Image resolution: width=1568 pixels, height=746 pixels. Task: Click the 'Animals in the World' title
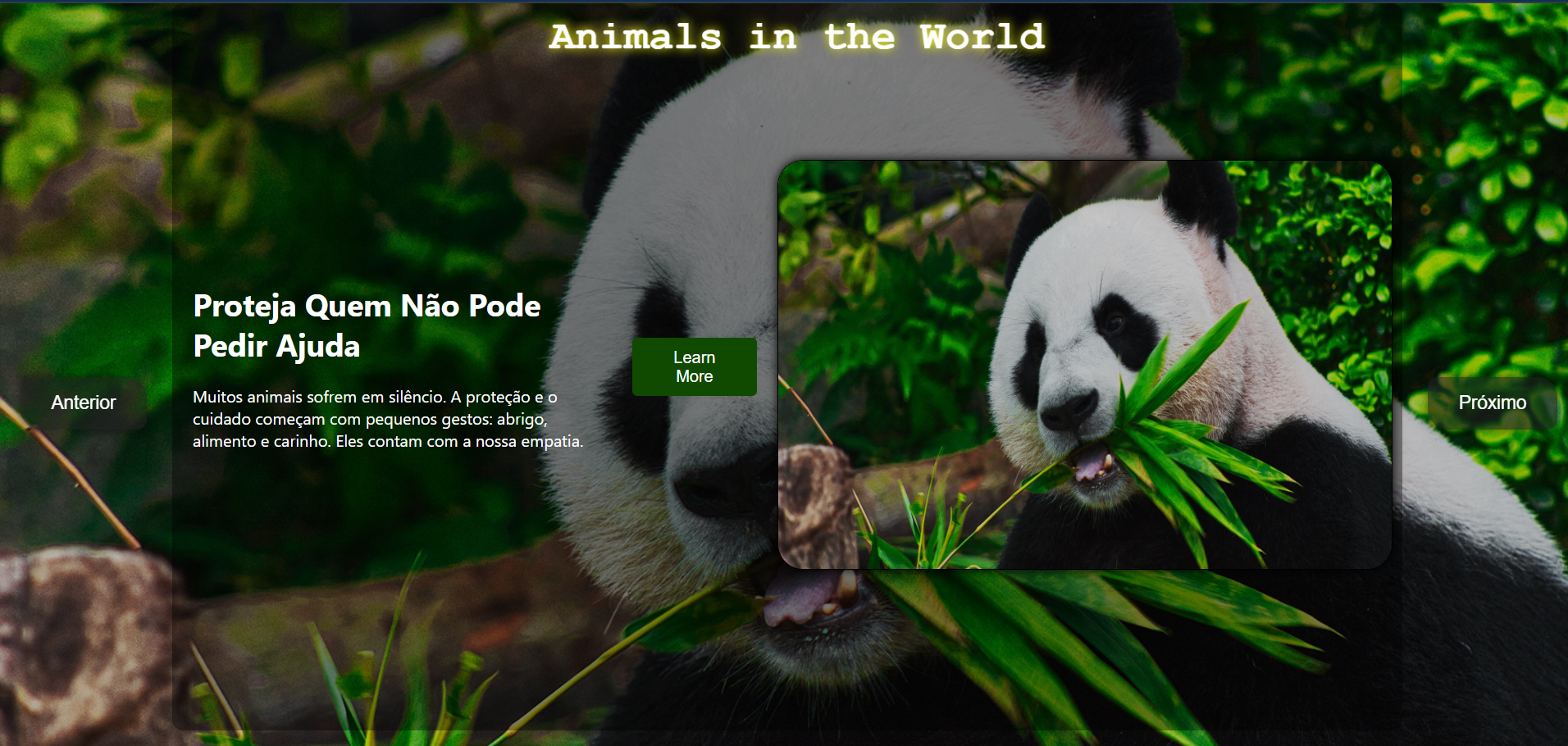pos(797,37)
